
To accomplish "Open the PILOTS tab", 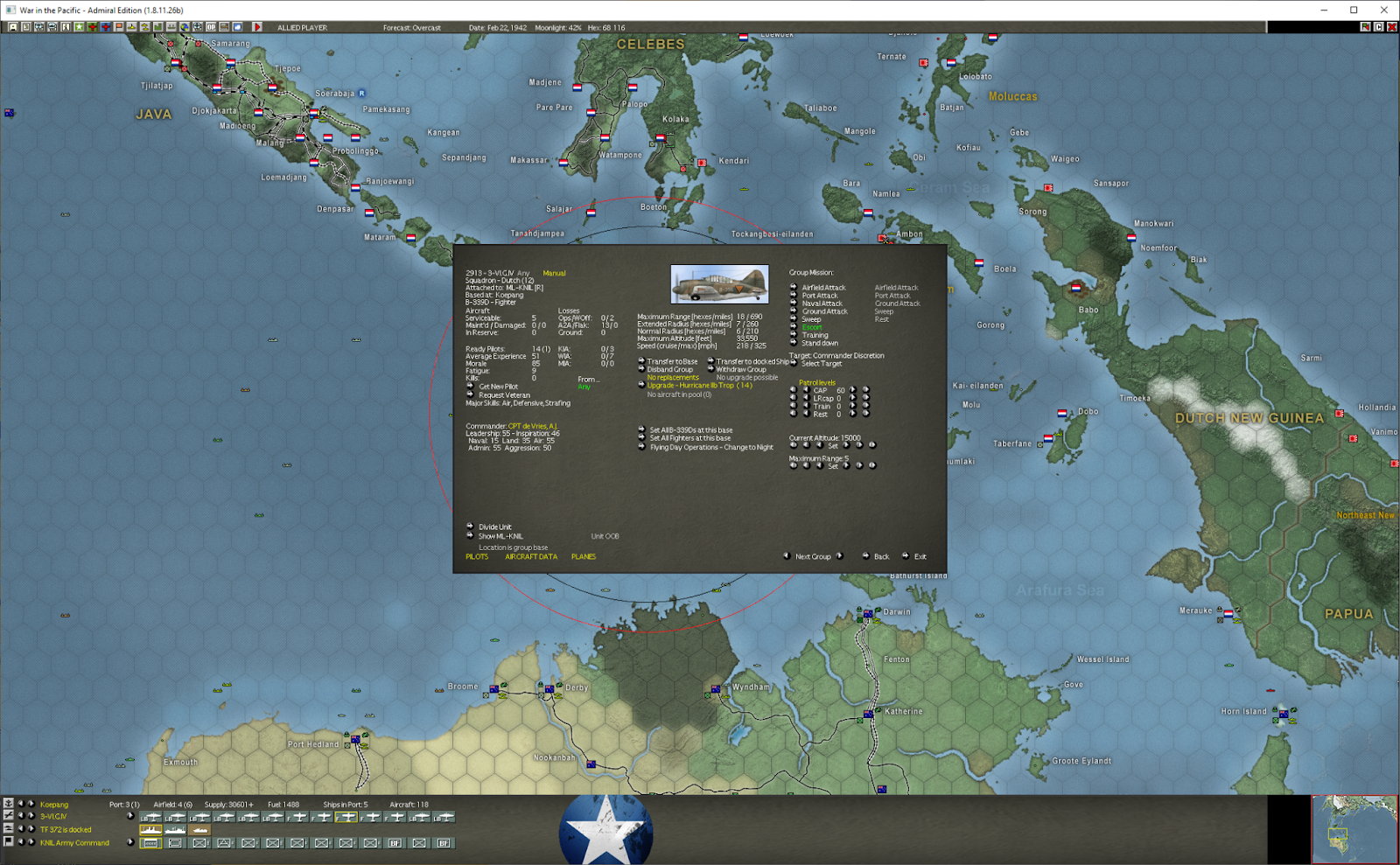I will [x=477, y=556].
